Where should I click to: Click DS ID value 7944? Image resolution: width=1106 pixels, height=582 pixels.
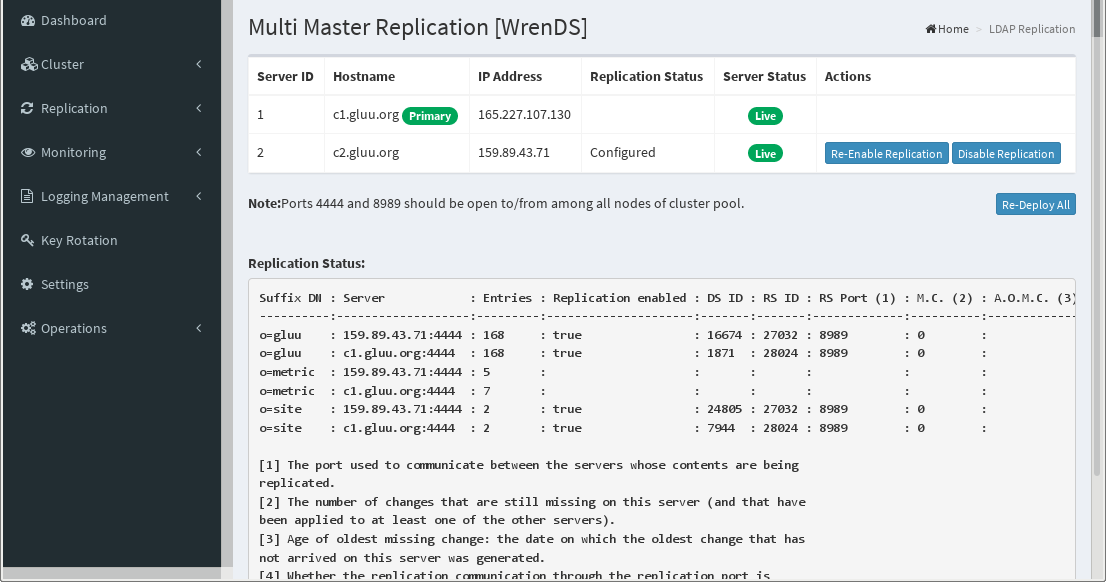(x=721, y=428)
